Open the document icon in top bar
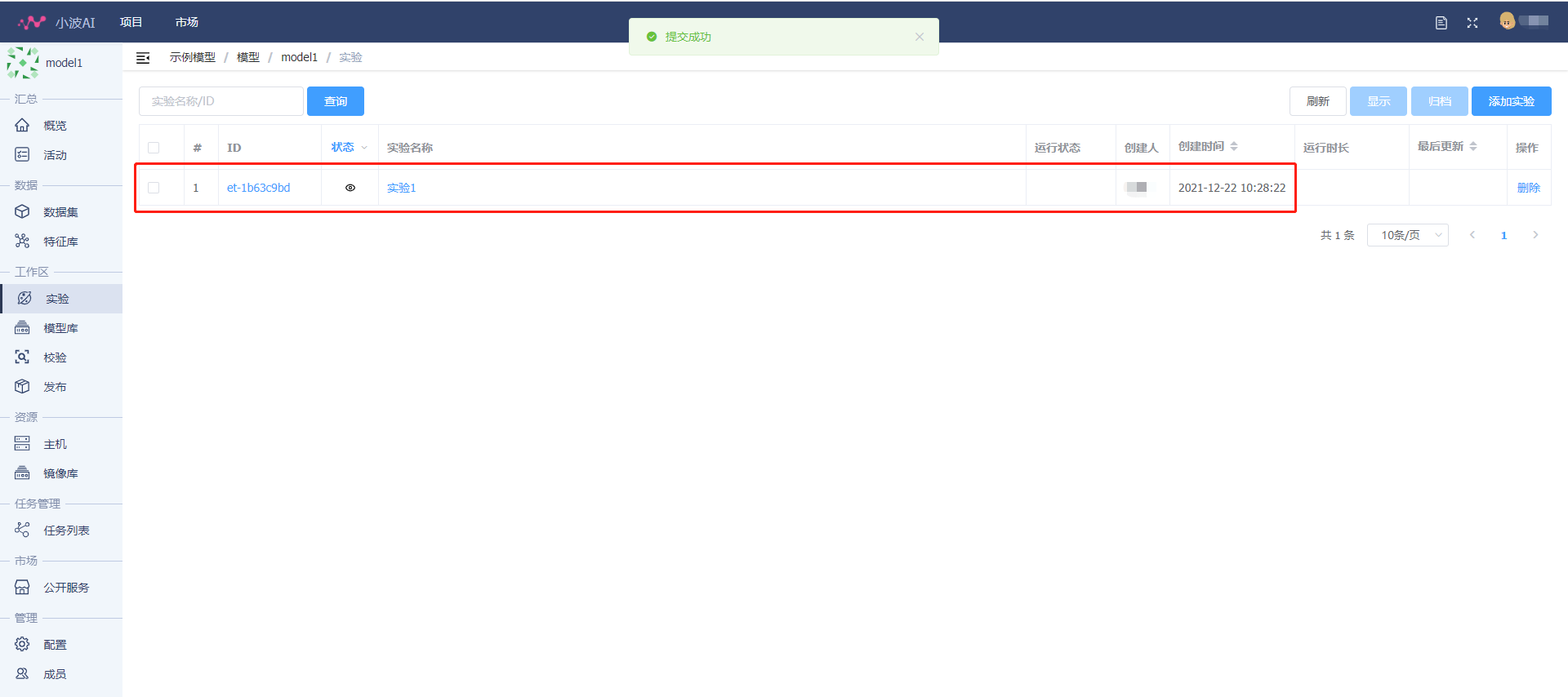Image resolution: width=1568 pixels, height=697 pixels. pyautogui.click(x=1441, y=23)
